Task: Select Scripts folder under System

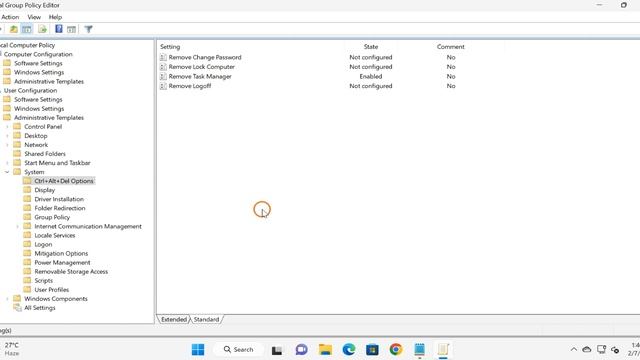Action: point(44,281)
